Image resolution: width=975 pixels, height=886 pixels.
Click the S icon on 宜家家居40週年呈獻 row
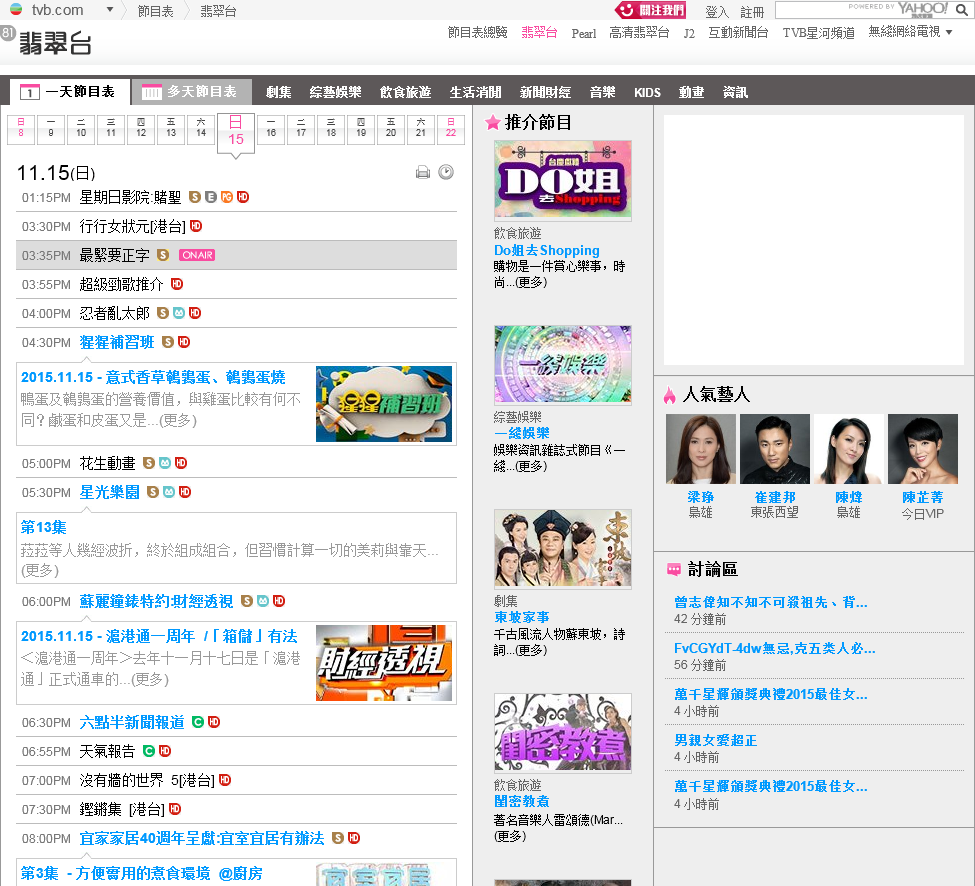coord(338,838)
